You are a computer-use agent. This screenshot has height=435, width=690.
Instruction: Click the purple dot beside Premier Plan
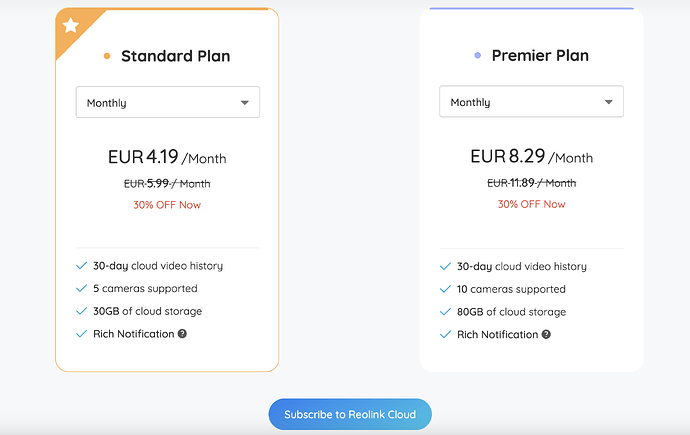[478, 56]
